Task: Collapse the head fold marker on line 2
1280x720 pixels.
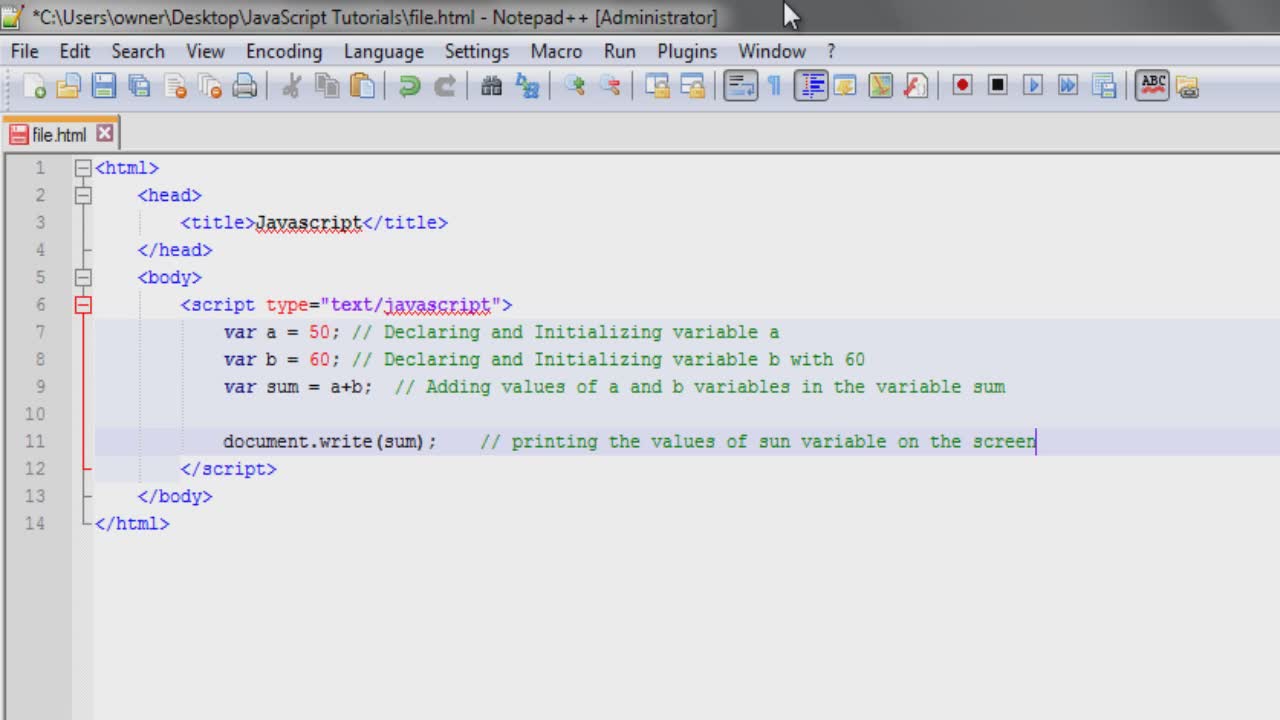Action: pyautogui.click(x=83, y=195)
